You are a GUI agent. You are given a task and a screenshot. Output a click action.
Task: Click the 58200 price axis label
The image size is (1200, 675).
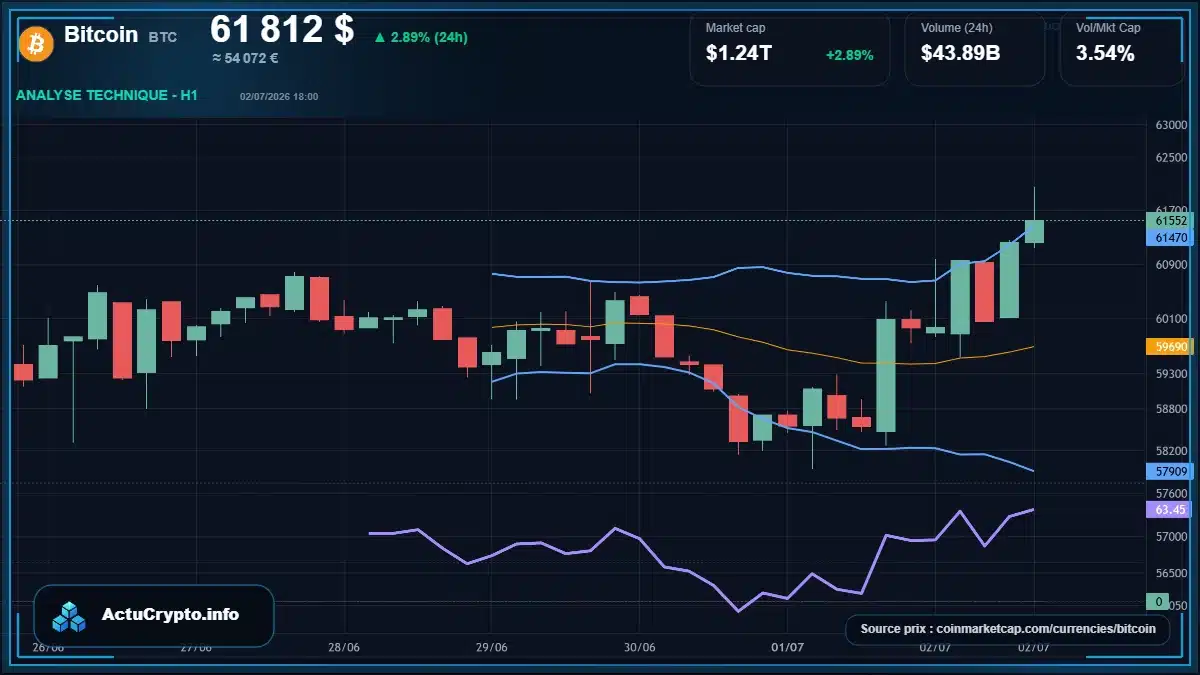(x=1171, y=452)
